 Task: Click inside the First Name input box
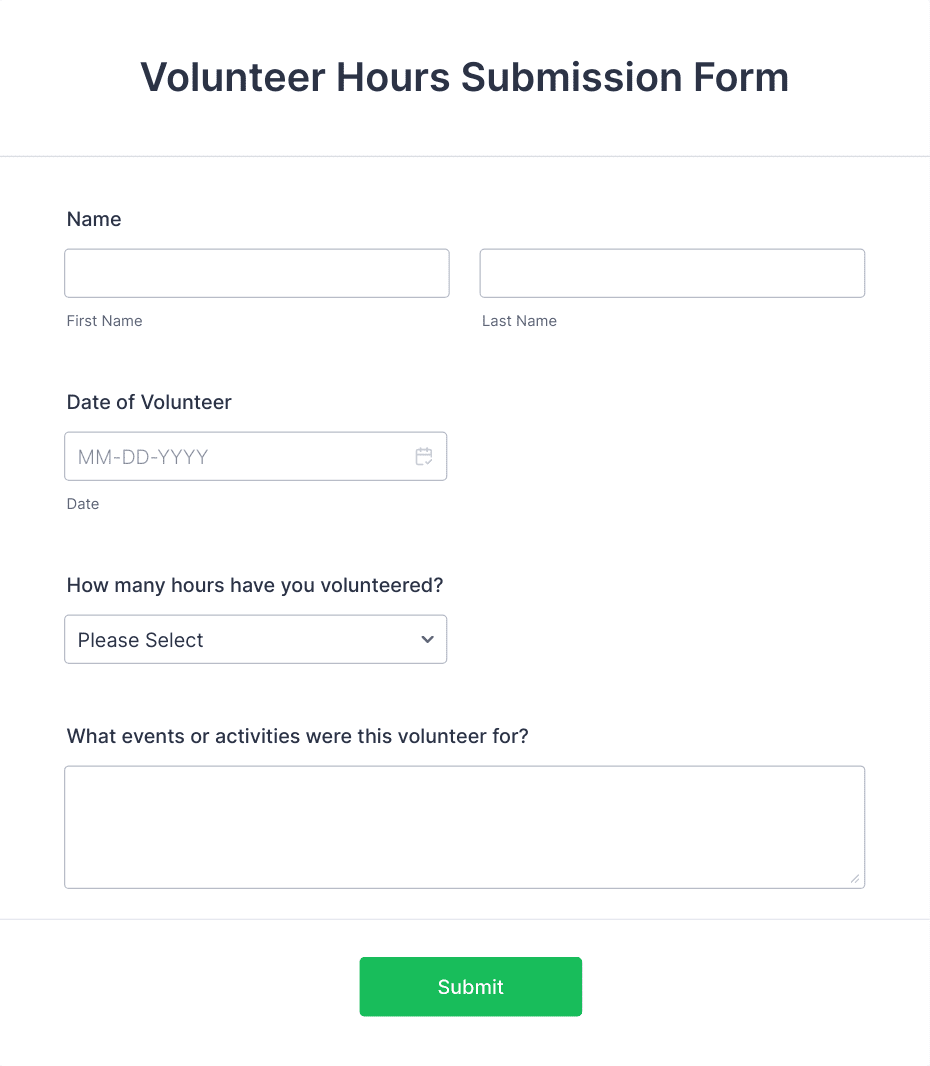(256, 273)
